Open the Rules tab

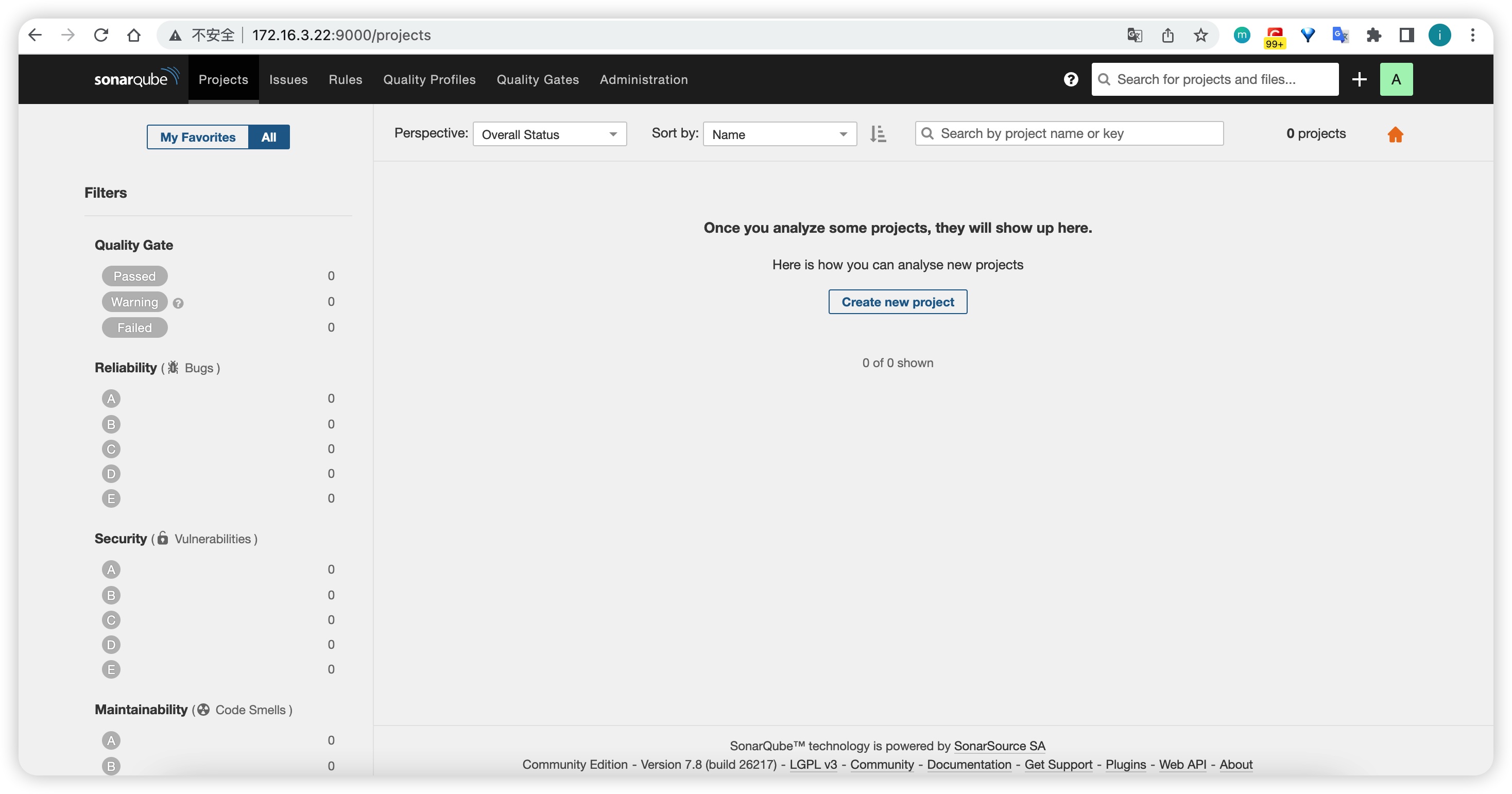(x=345, y=79)
